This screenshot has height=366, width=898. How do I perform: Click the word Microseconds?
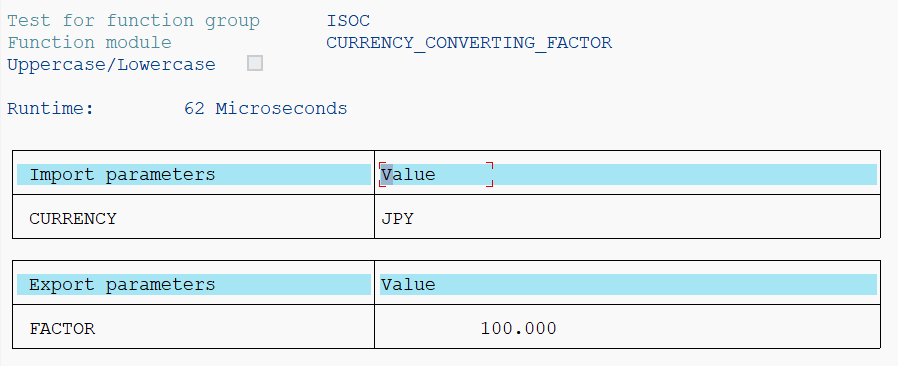281,109
